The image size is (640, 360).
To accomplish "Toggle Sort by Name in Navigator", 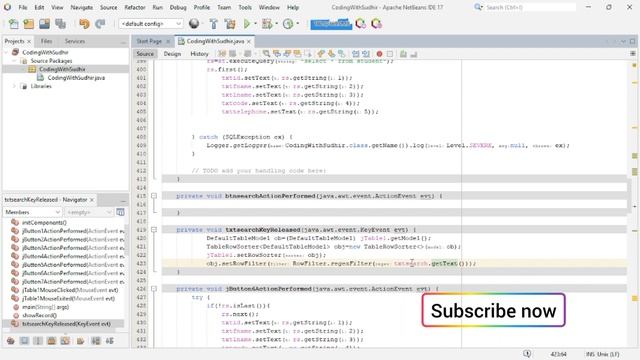I will point(96,341).
